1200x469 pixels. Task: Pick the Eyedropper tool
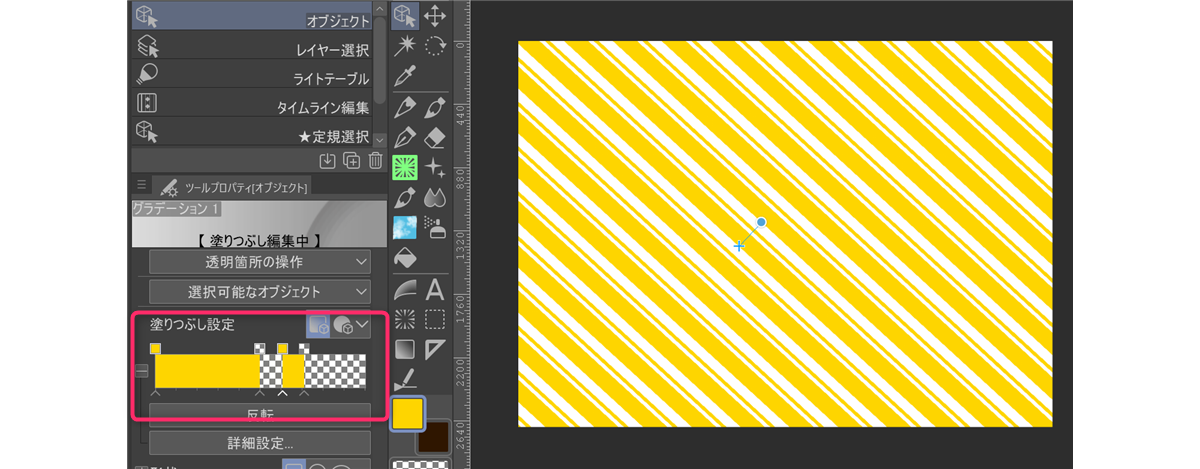pyautogui.click(x=405, y=76)
